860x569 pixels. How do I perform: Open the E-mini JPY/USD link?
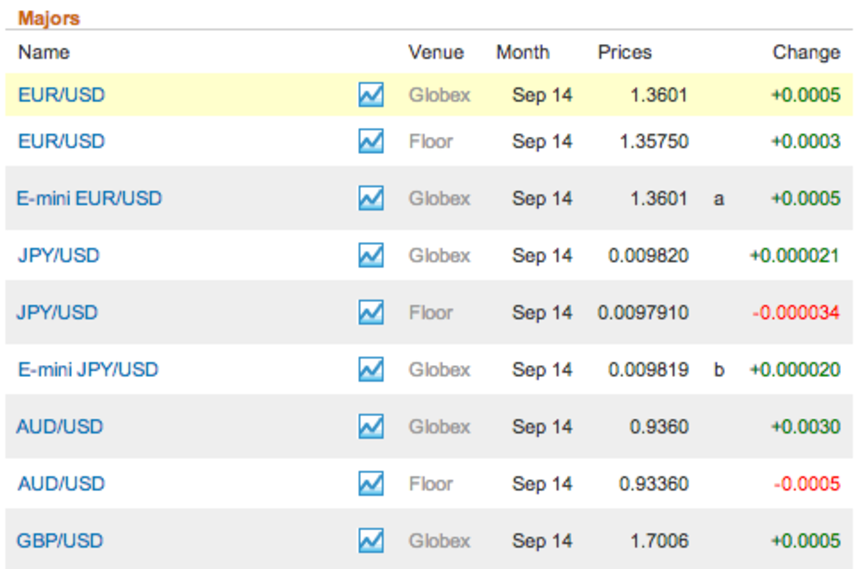[88, 369]
